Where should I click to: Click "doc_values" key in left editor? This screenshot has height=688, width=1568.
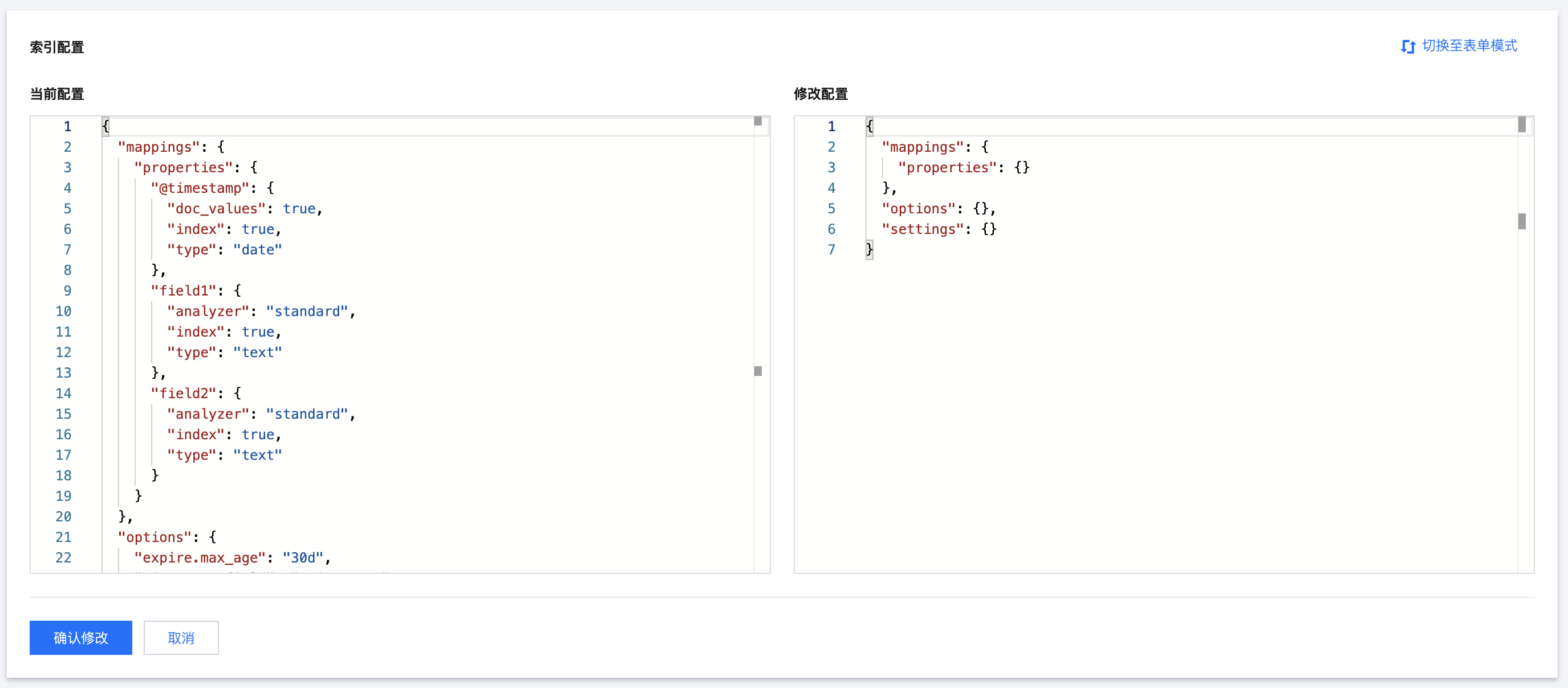[216, 209]
